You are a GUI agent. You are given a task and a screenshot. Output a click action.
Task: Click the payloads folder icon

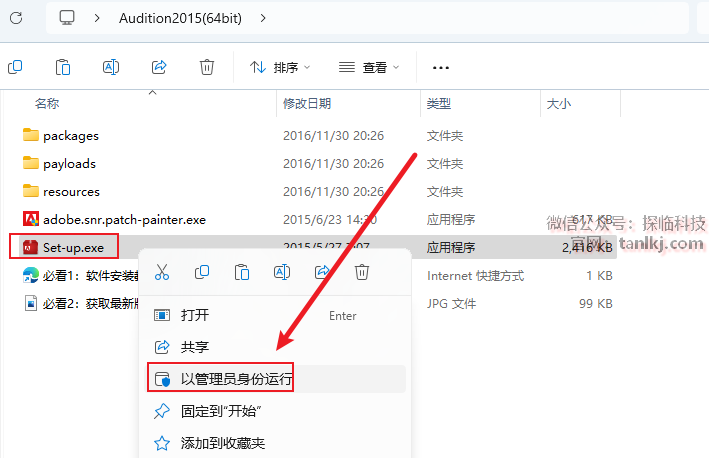coord(31,163)
